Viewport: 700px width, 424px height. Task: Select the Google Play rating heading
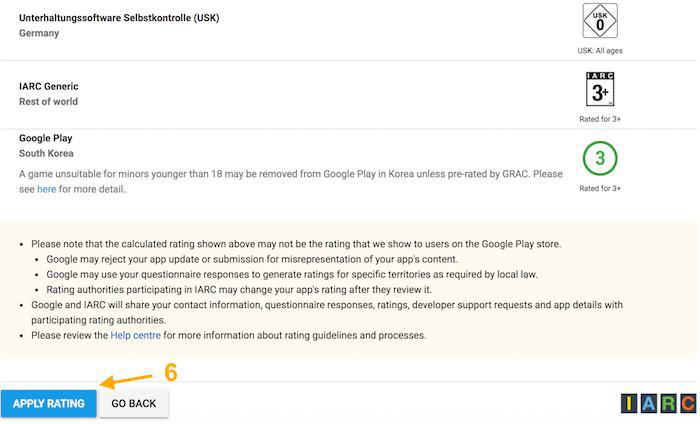(x=46, y=138)
